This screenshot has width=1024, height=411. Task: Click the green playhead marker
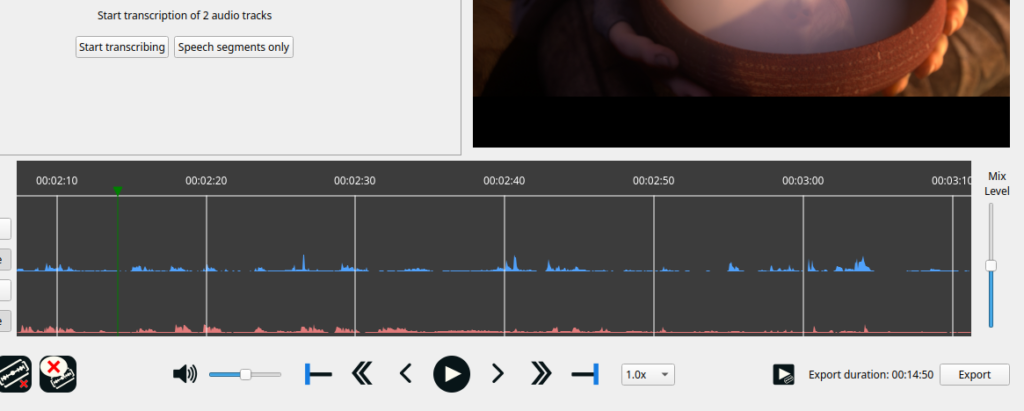coord(118,190)
